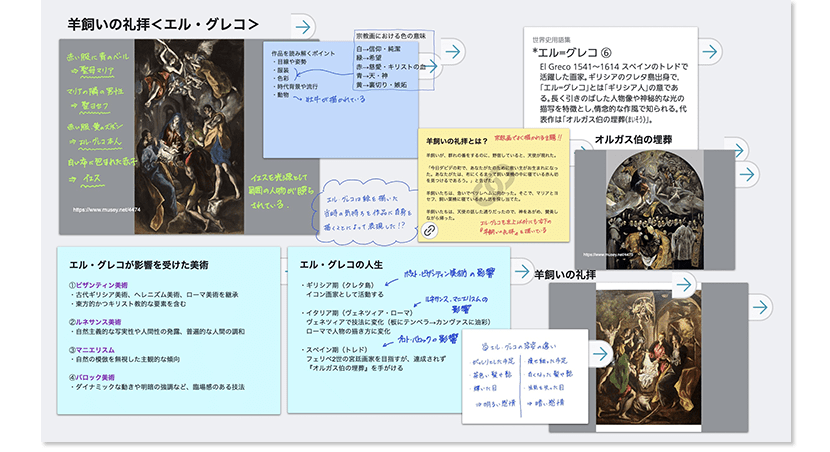Select the エル・グレコの人生 heading

point(341,265)
